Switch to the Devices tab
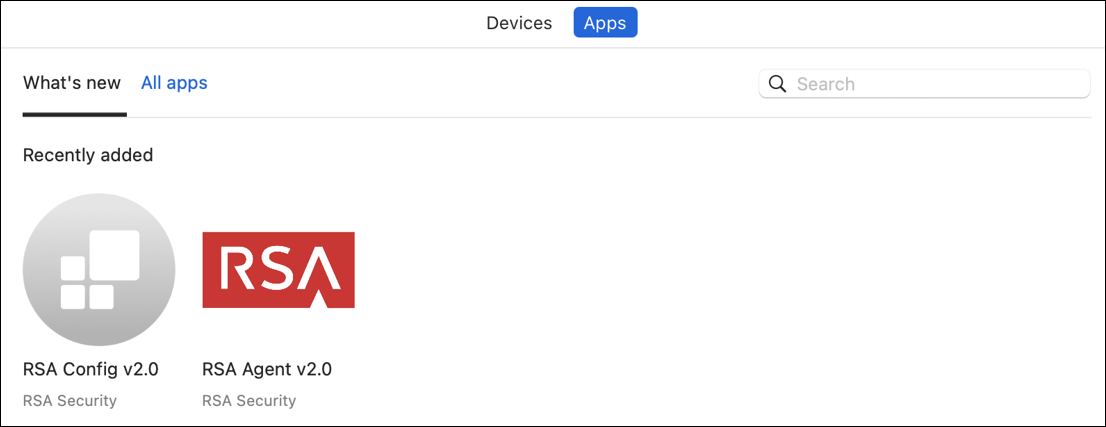The height and width of the screenshot is (427, 1106). click(519, 23)
